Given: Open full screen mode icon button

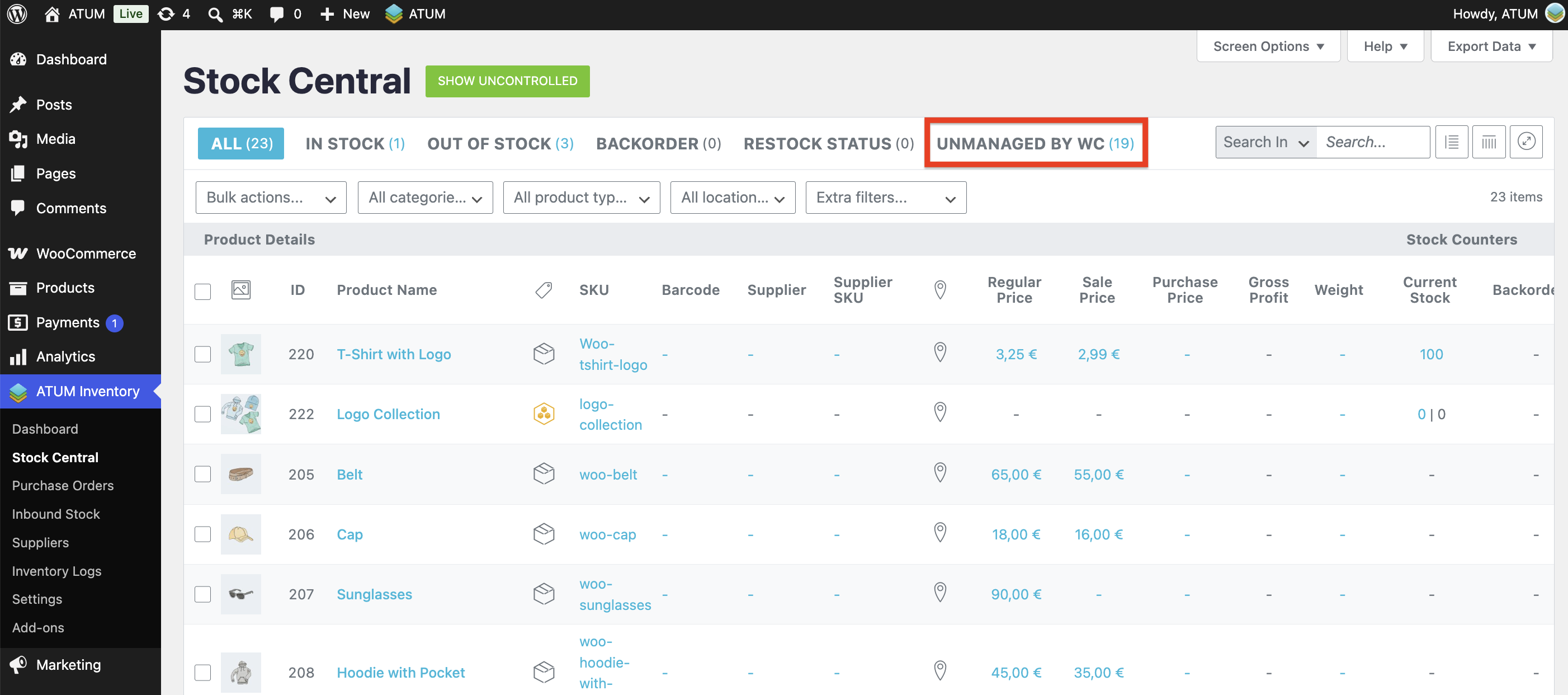Looking at the screenshot, I should [x=1526, y=142].
